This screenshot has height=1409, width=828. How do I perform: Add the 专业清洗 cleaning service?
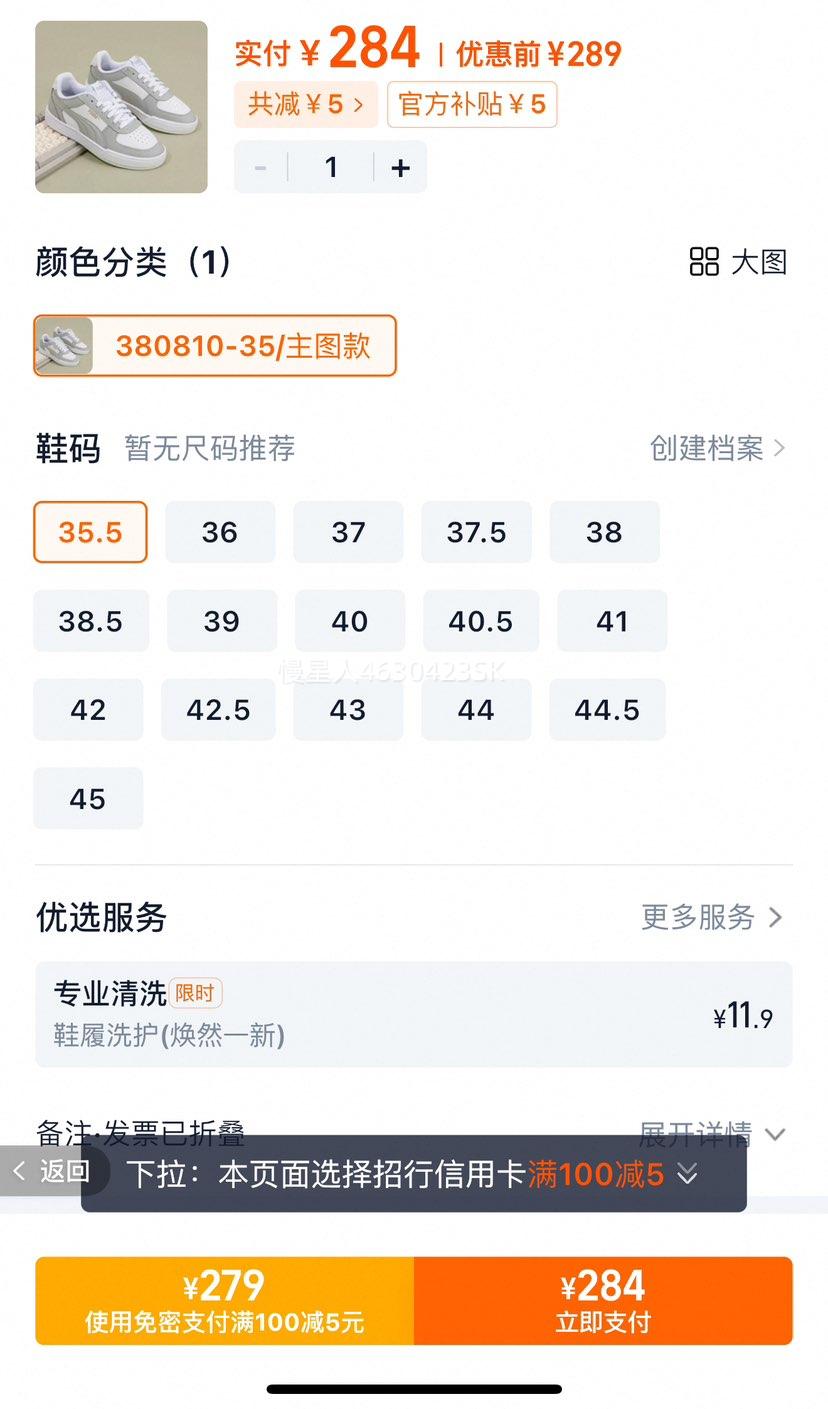[414, 1015]
